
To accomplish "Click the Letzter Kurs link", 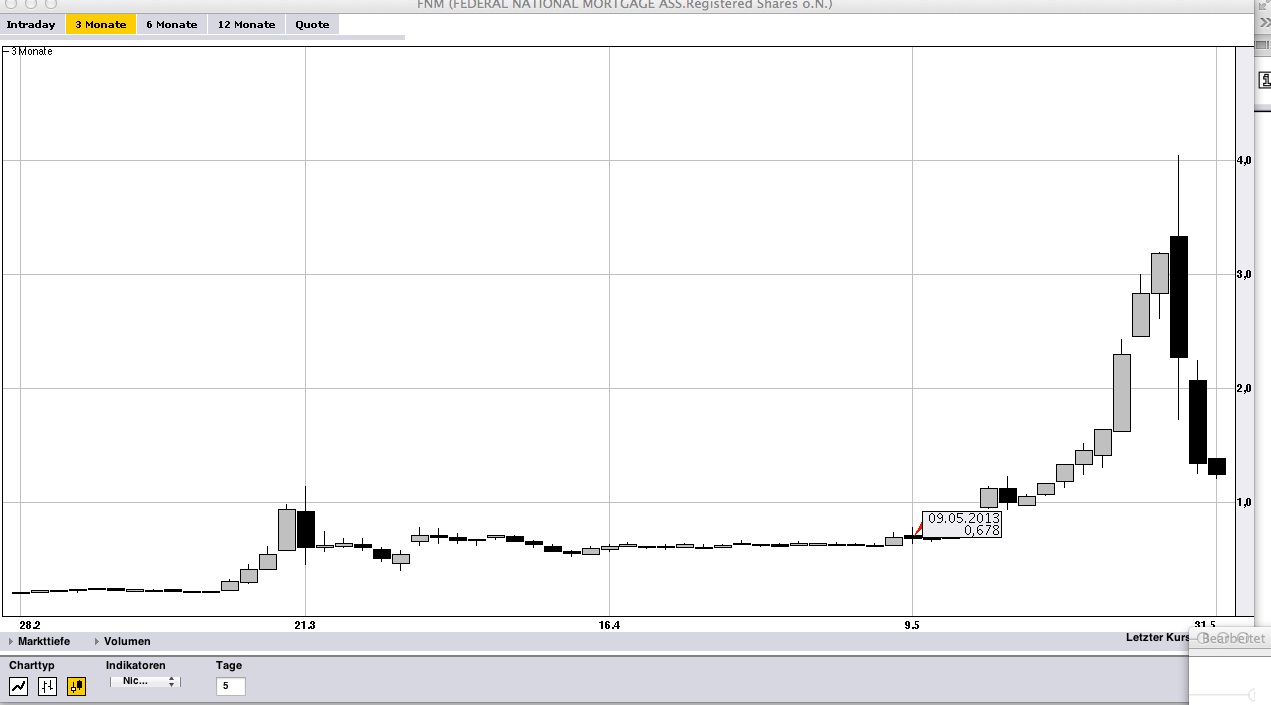I will (x=1157, y=637).
